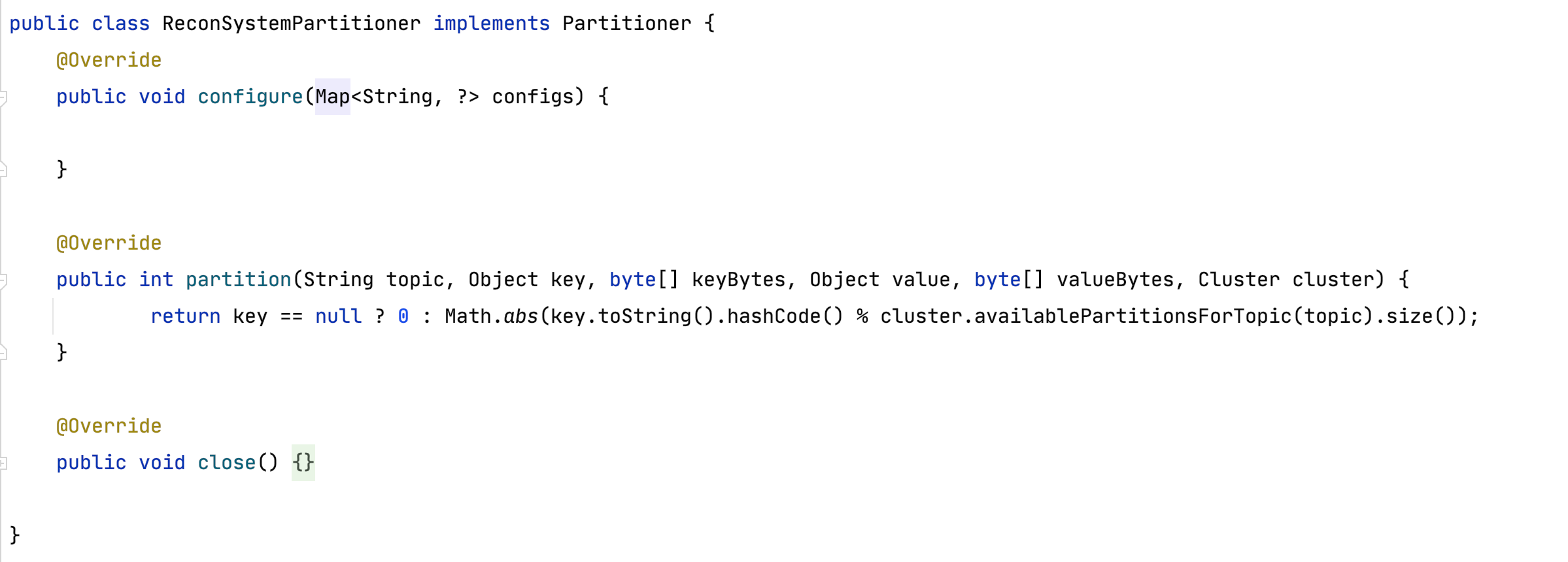
Task: Click the ReconSystemPartitioner class name
Action: [292, 24]
